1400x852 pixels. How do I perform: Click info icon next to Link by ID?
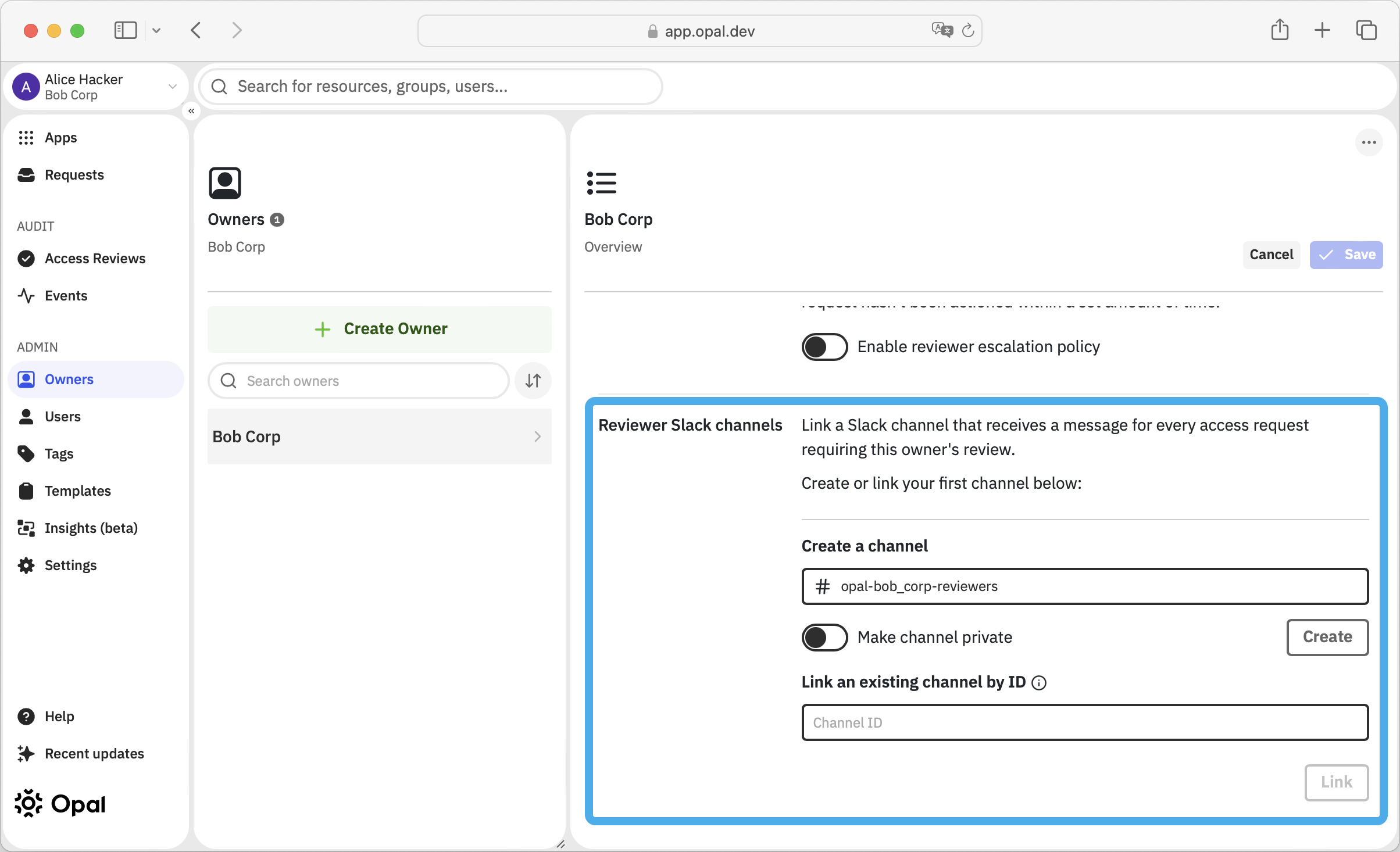pos(1039,683)
